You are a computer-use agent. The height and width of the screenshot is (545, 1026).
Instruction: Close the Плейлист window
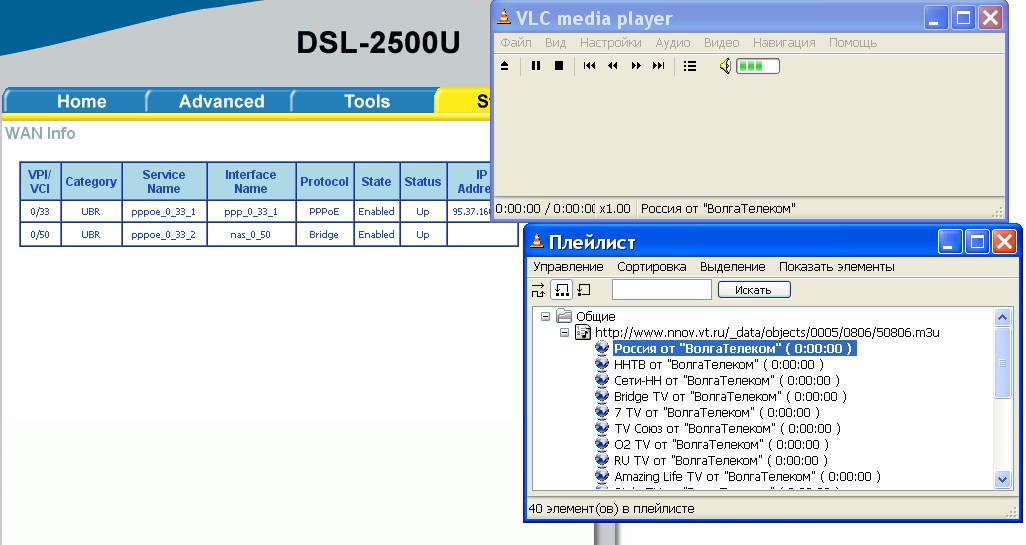pos(1004,242)
